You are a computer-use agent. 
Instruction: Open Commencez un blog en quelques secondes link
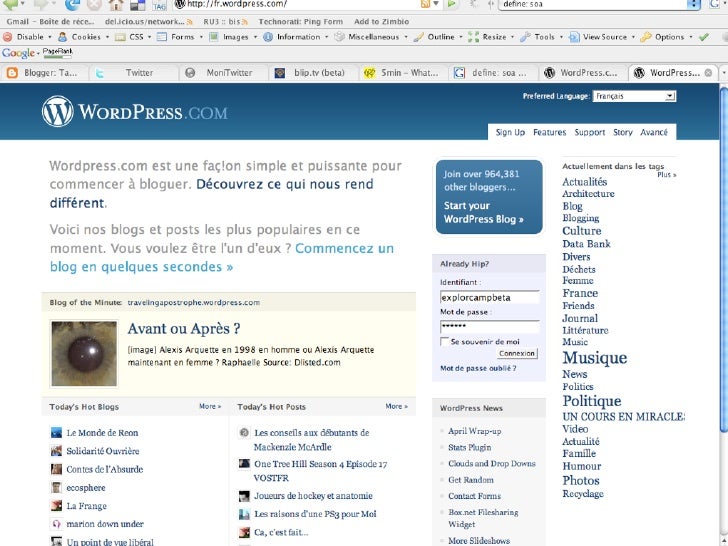click(x=221, y=258)
